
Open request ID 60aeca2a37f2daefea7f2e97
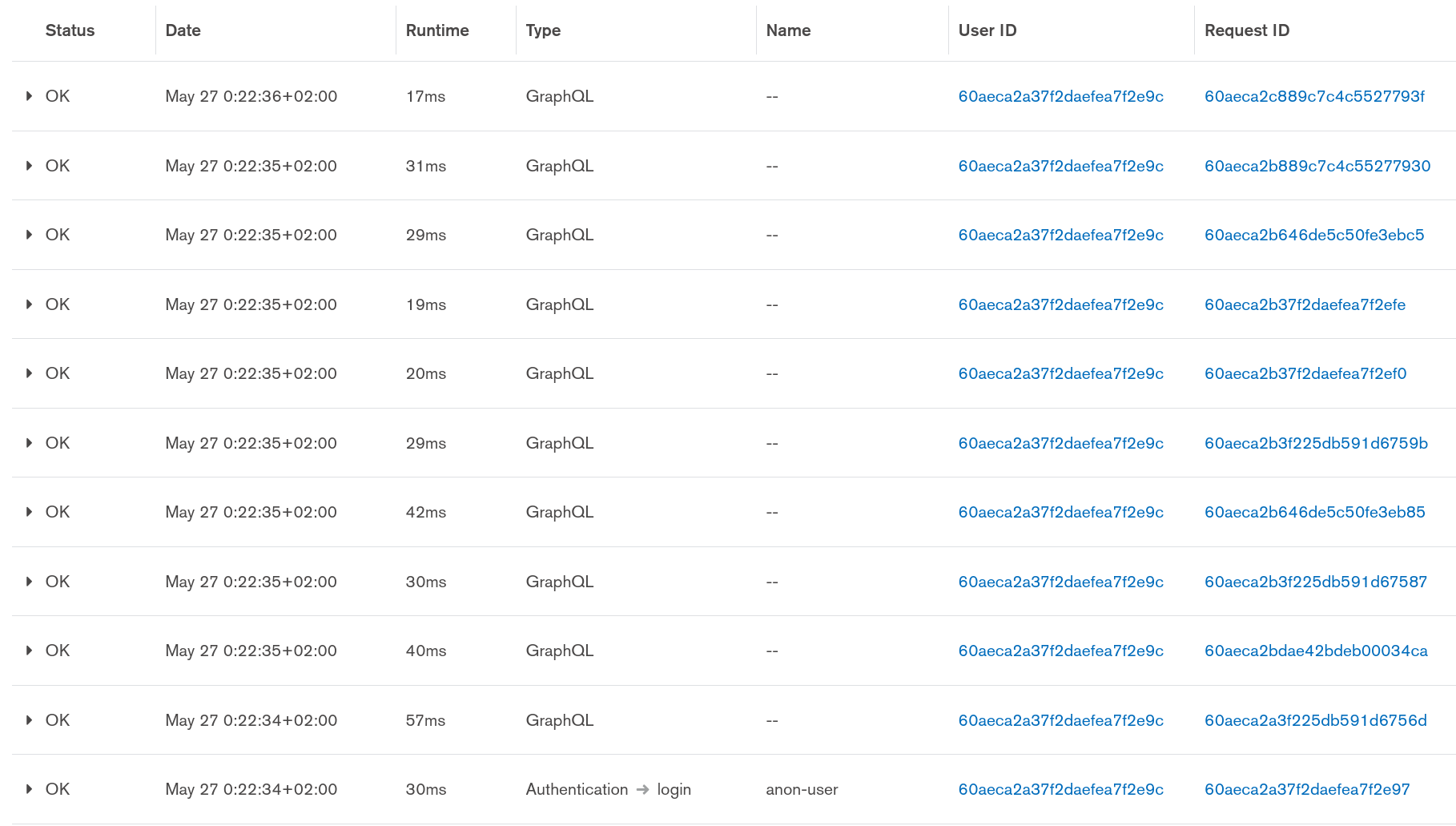pyautogui.click(x=1307, y=789)
